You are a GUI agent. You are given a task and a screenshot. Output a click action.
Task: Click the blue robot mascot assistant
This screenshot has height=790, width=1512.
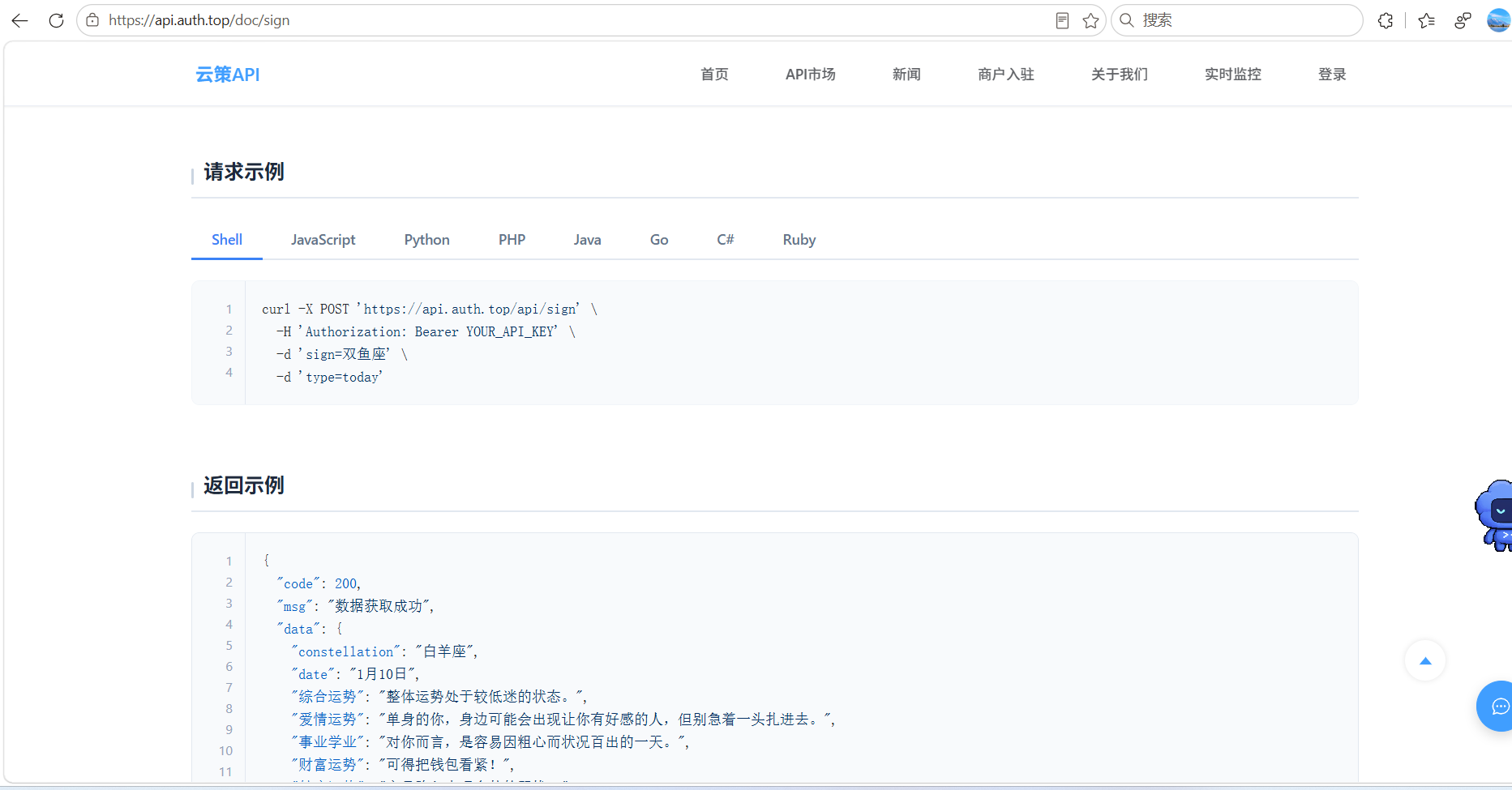coord(1494,515)
